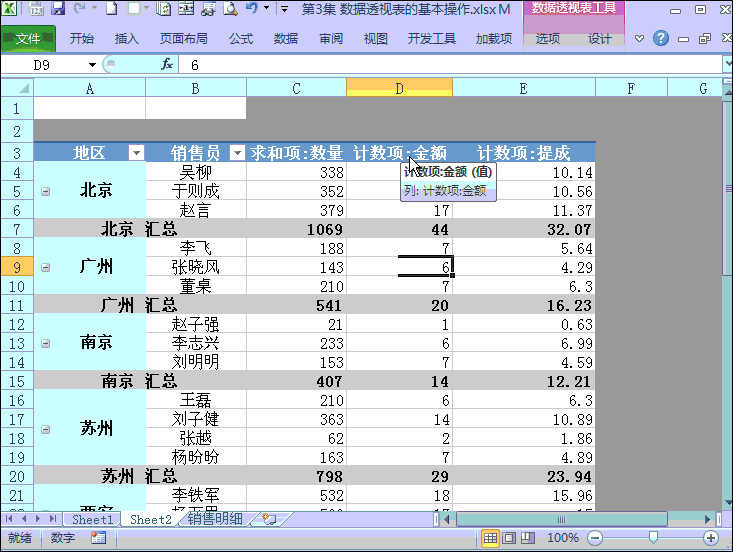Open the Name Box dropdown arrow
The width and height of the screenshot is (733, 552).
coord(92,65)
